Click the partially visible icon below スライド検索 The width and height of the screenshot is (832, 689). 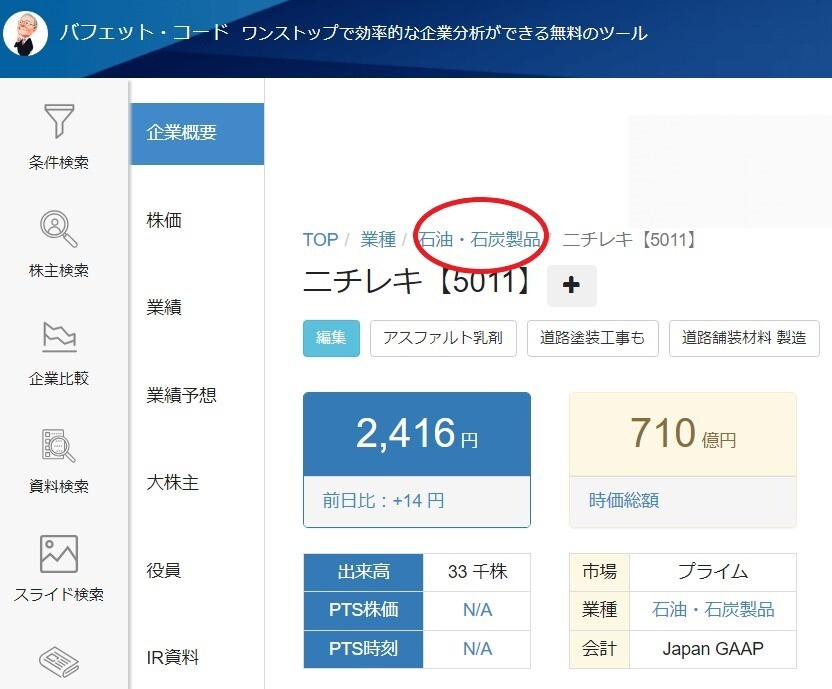60,660
